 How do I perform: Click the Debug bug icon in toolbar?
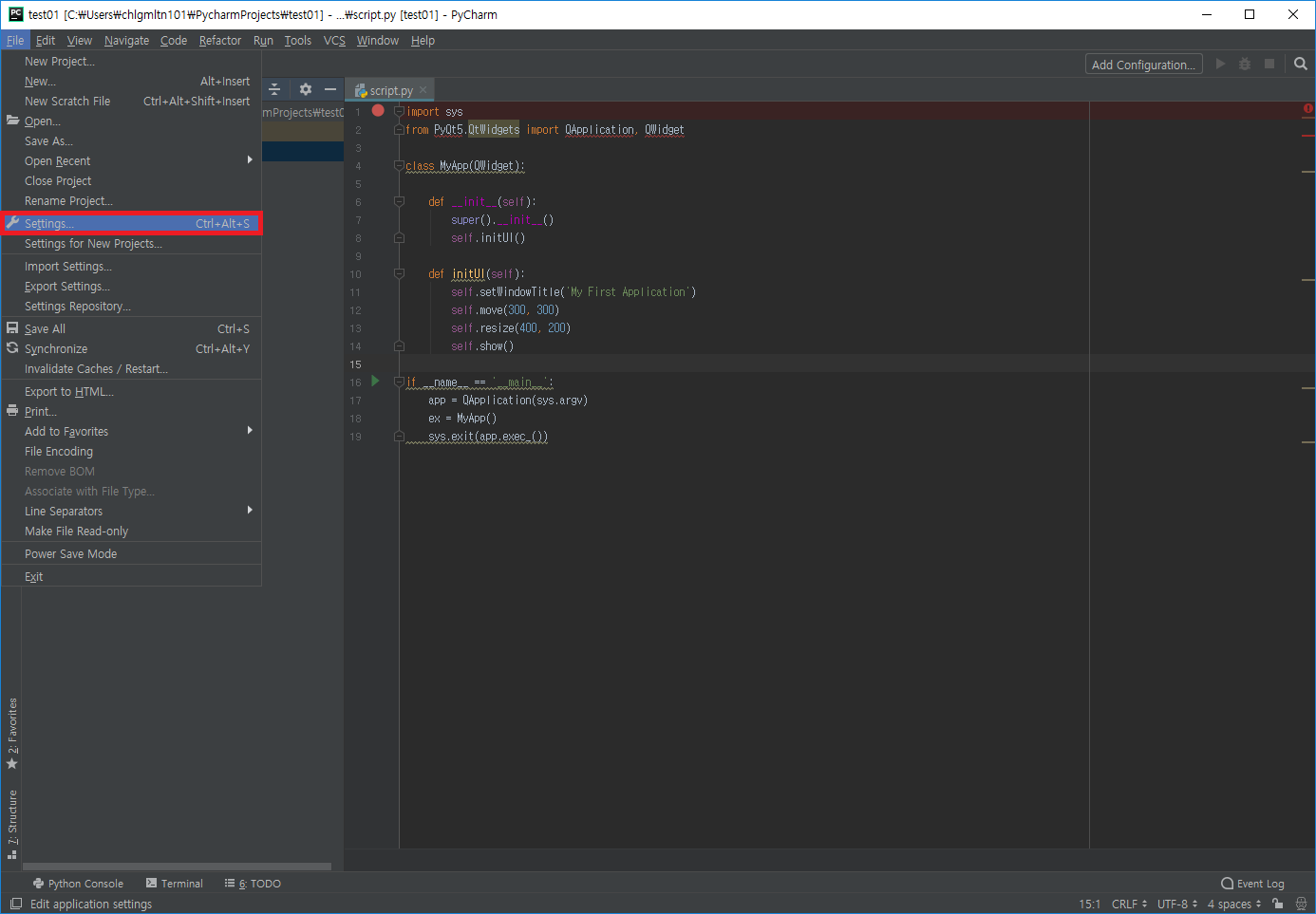pyautogui.click(x=1245, y=64)
